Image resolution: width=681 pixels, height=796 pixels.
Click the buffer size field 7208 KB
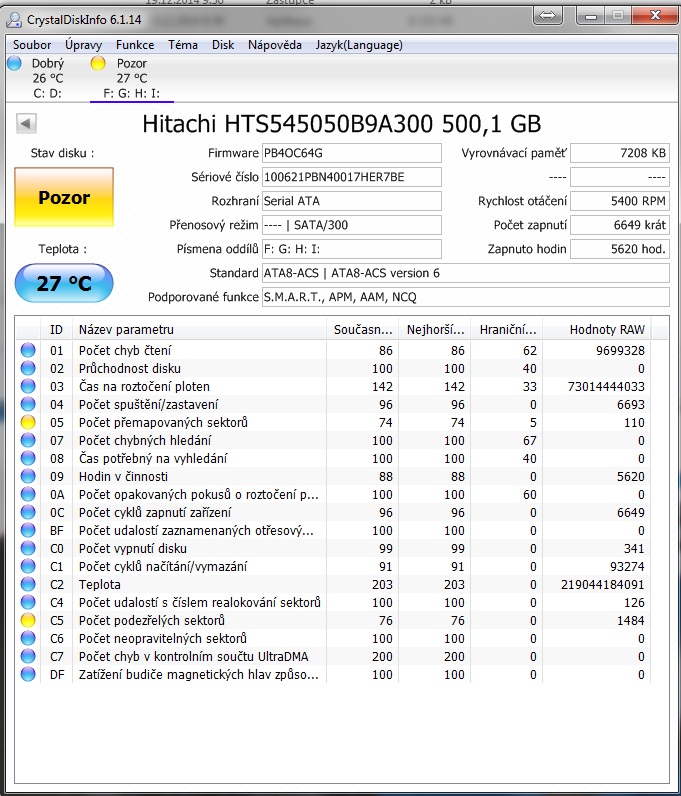(x=620, y=153)
